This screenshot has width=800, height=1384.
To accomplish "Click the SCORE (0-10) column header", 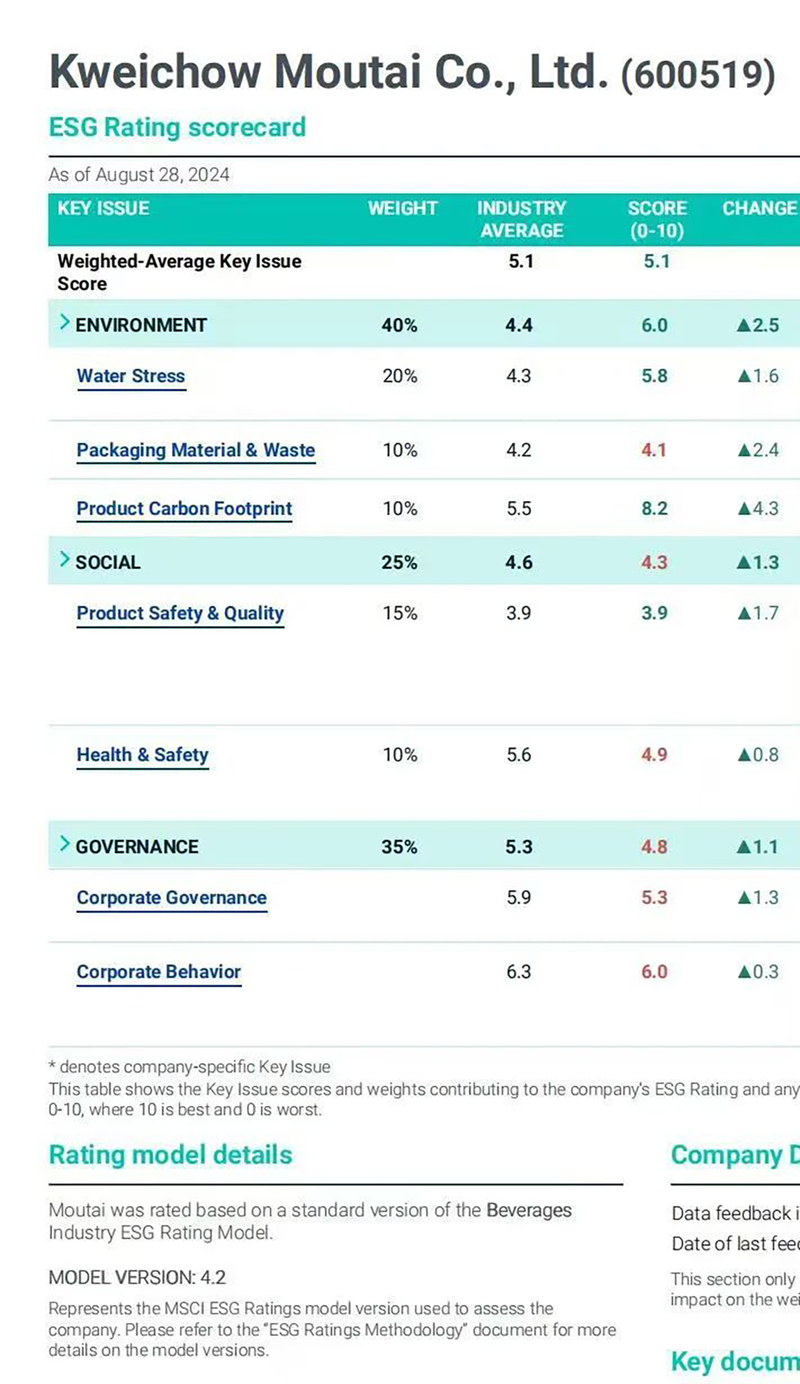I will 657,219.
